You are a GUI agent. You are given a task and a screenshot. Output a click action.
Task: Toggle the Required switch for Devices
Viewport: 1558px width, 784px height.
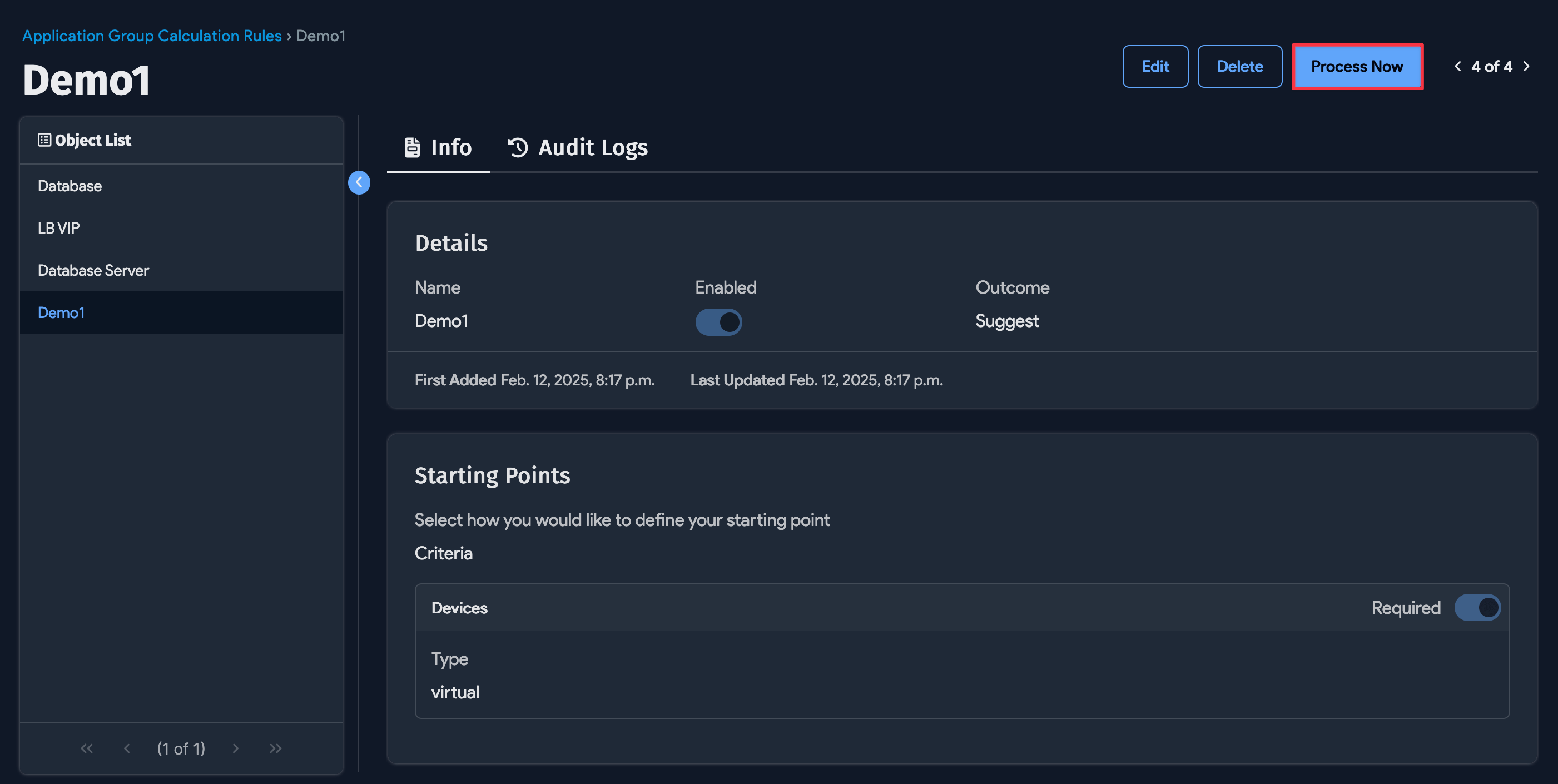point(1477,607)
